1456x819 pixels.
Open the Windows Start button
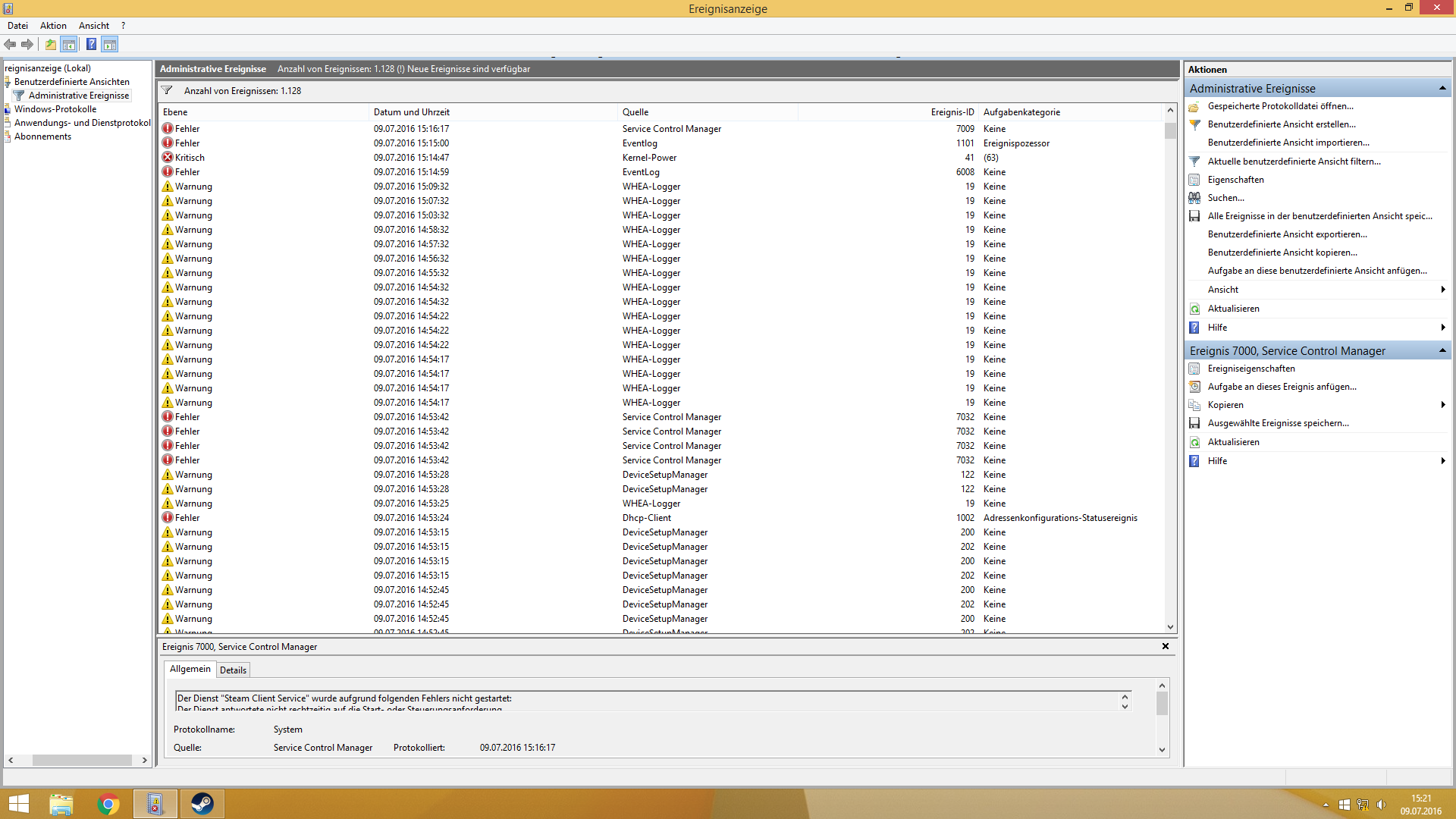tap(18, 804)
